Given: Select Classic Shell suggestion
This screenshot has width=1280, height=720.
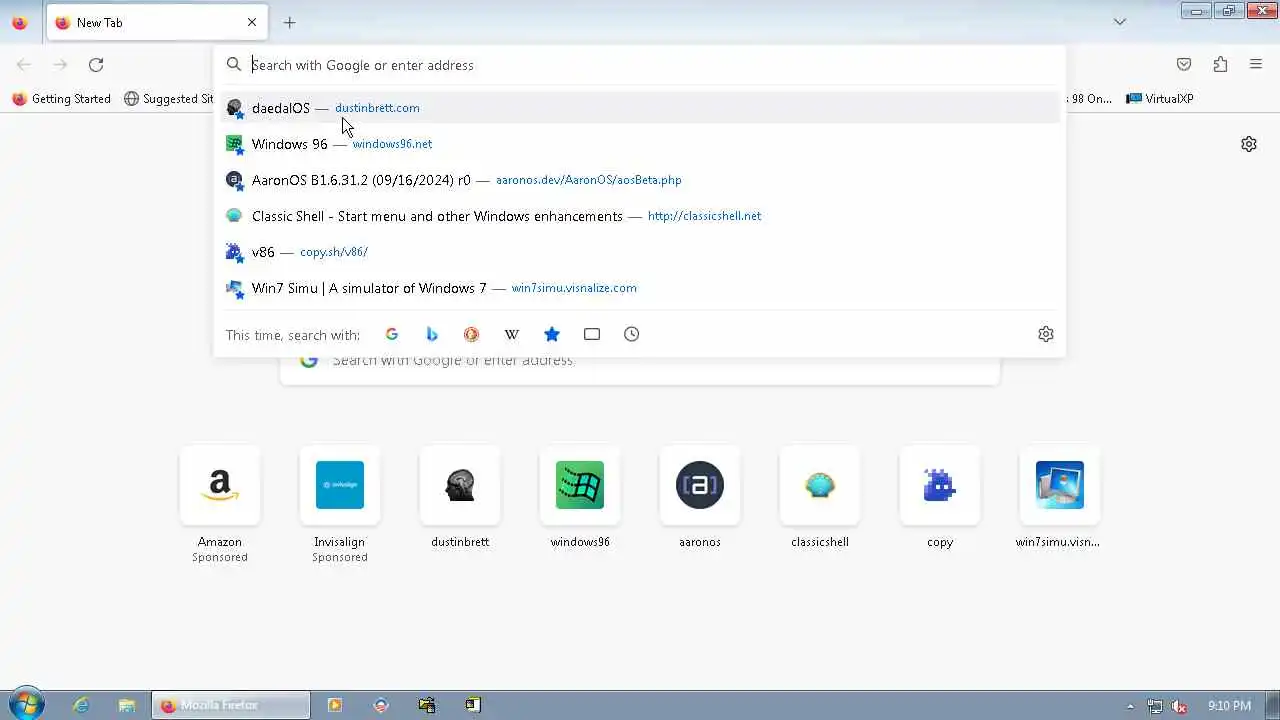Looking at the screenshot, I should [x=640, y=216].
